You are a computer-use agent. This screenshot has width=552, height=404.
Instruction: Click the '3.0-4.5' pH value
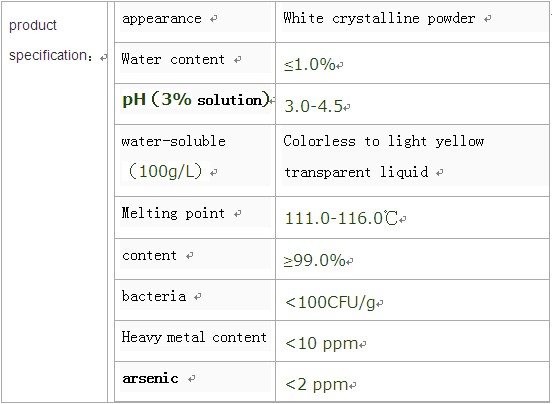[313, 106]
